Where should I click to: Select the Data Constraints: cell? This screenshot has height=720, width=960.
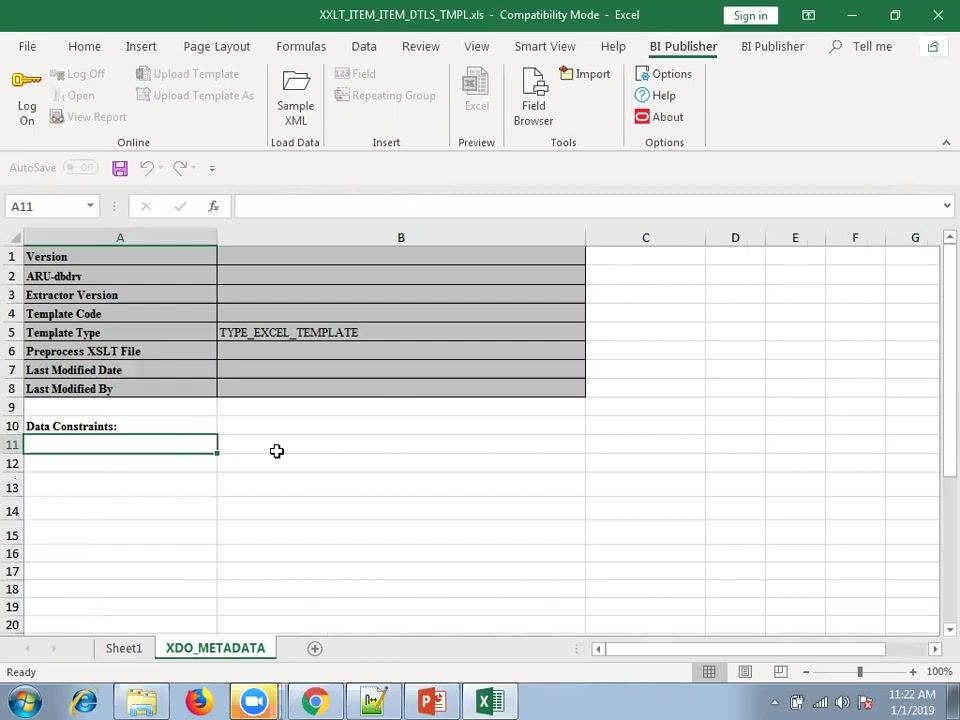point(120,426)
